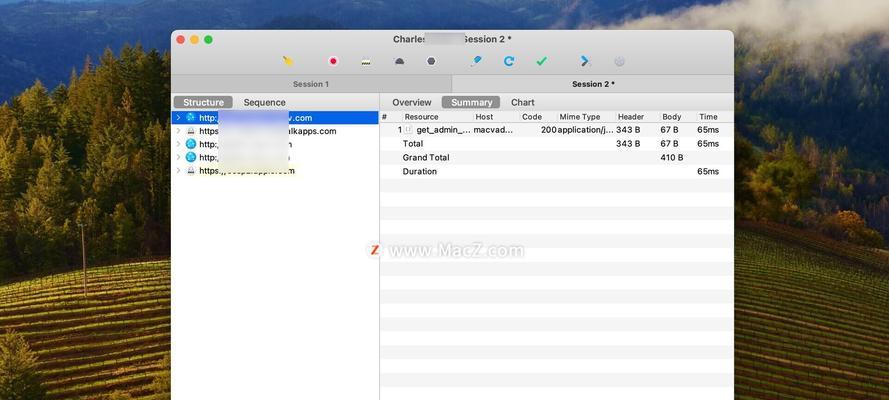Screen dimensions: 889x400
Task: Switch to the Session 1 tab
Action: (311, 84)
